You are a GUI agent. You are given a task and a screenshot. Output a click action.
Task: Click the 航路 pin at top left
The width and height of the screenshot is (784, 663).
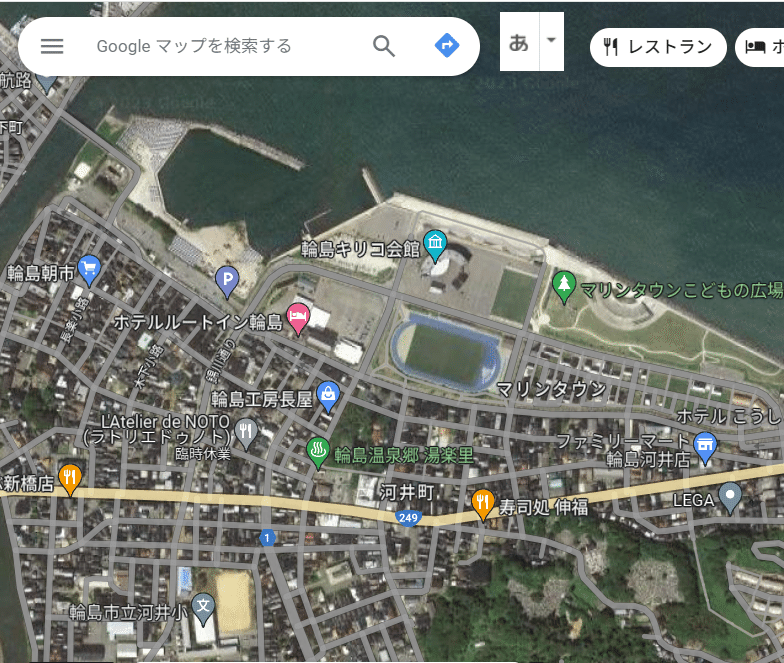(47, 82)
